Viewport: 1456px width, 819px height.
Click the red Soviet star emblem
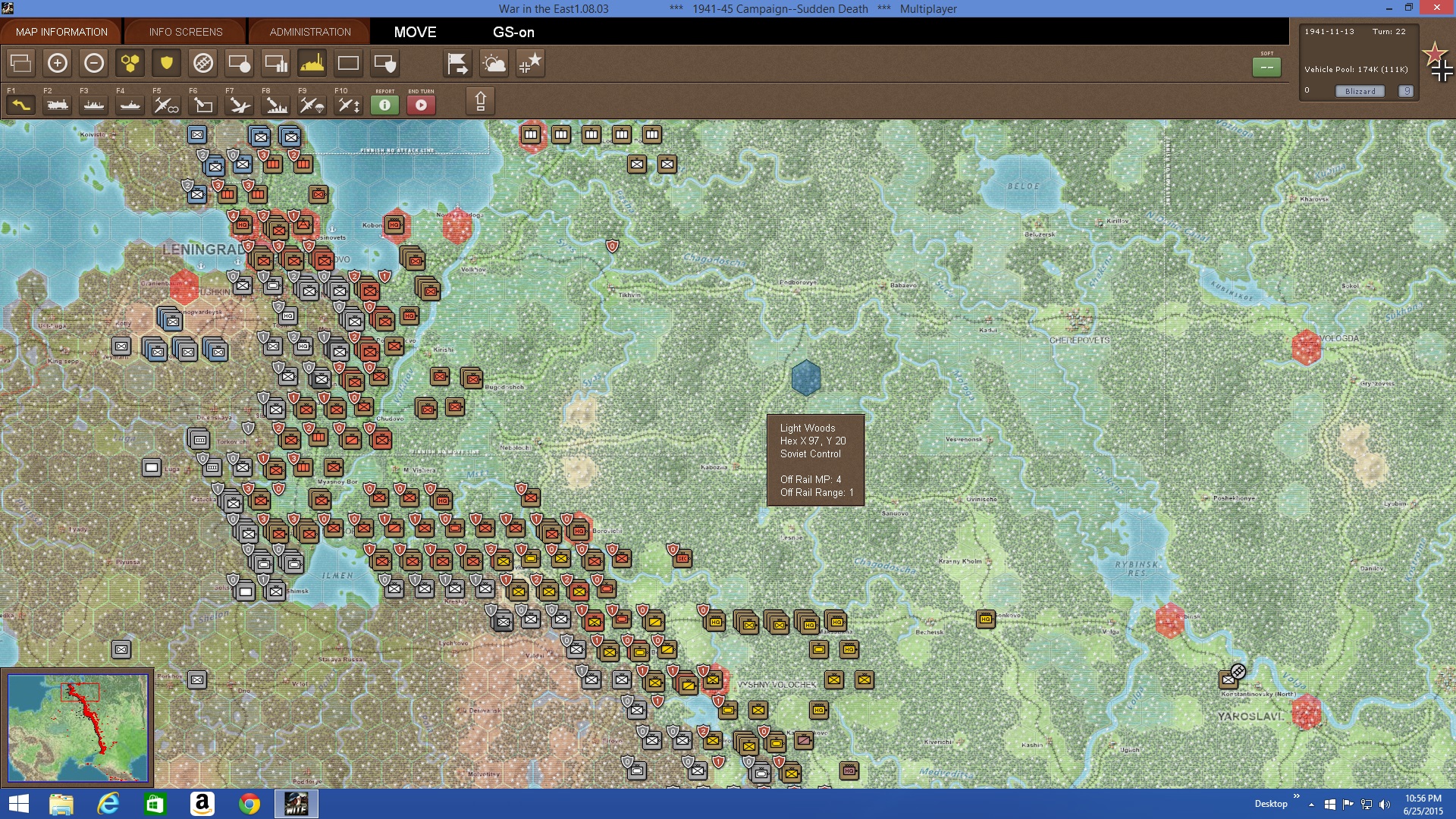point(1435,54)
